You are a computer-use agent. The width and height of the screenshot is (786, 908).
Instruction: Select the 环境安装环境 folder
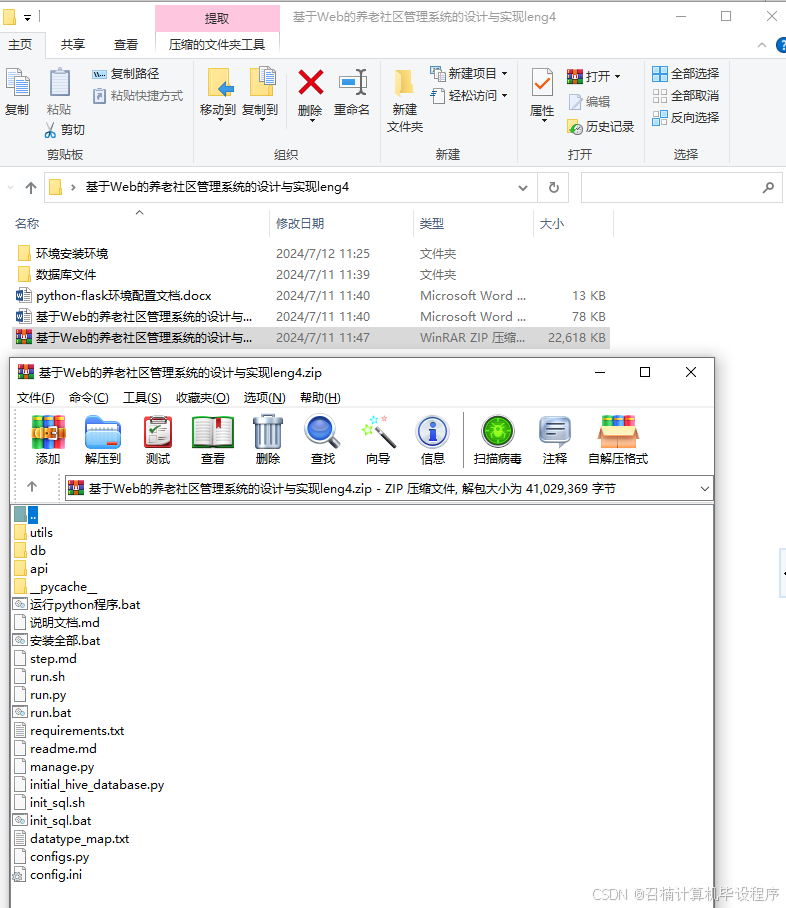click(310, 254)
